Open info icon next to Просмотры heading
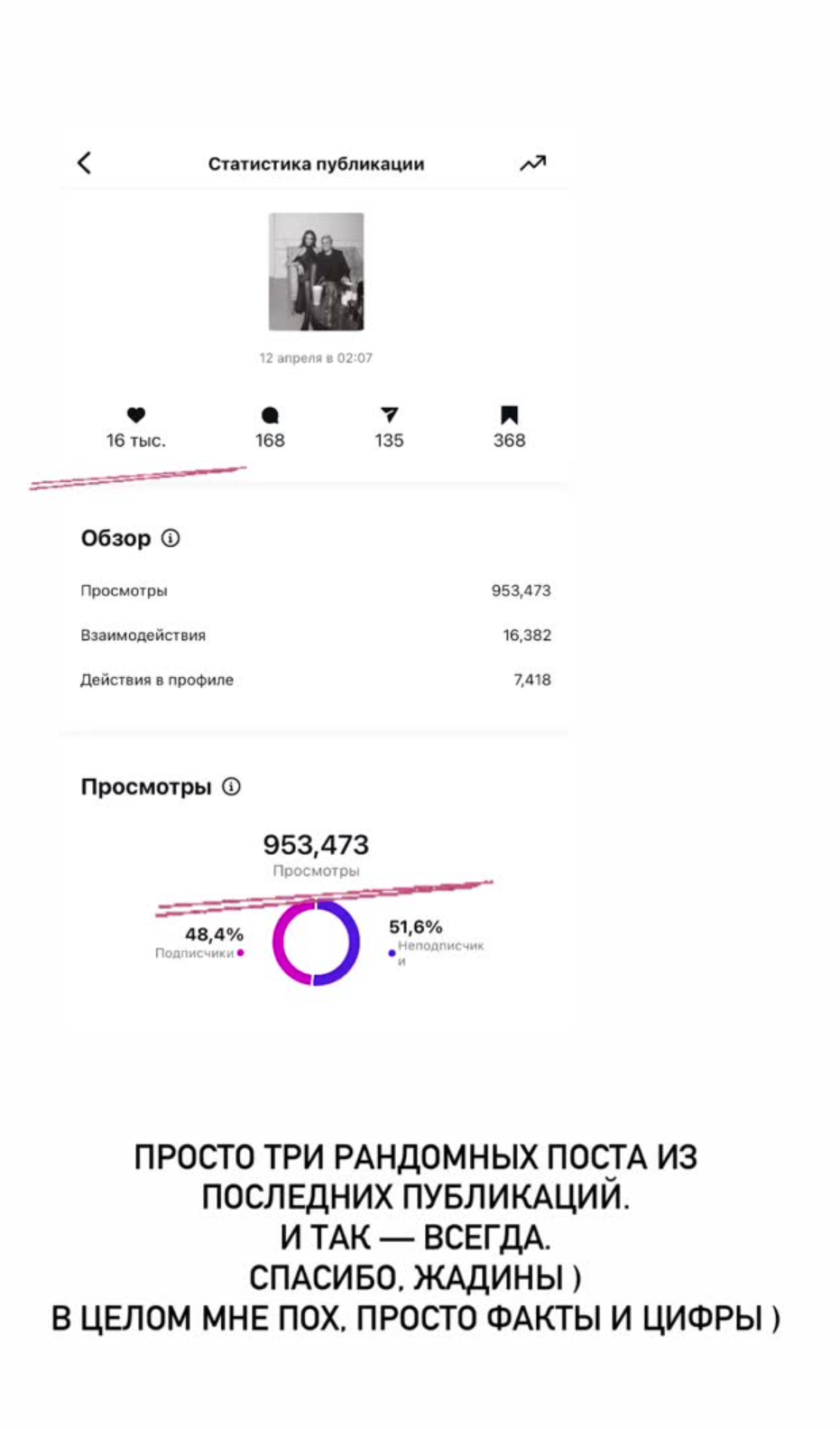This screenshot has height=1429, width=840. click(x=232, y=786)
